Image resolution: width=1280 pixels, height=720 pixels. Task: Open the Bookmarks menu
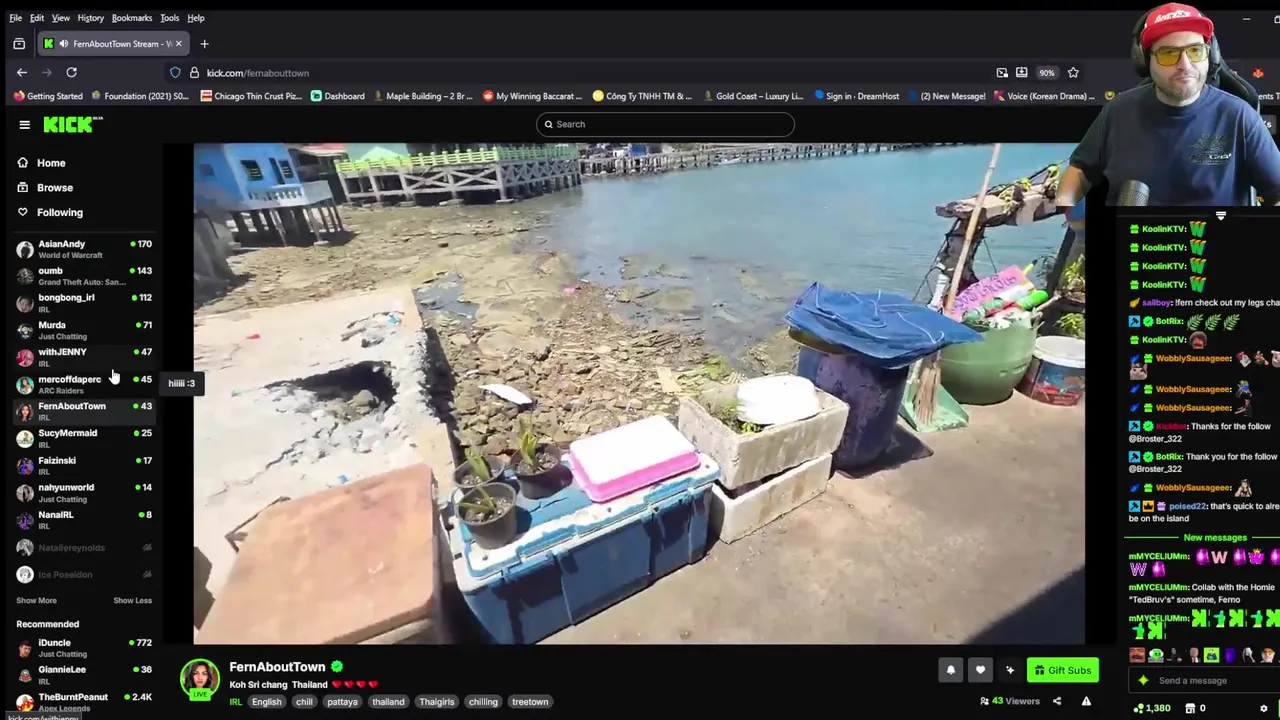pyautogui.click(x=132, y=18)
